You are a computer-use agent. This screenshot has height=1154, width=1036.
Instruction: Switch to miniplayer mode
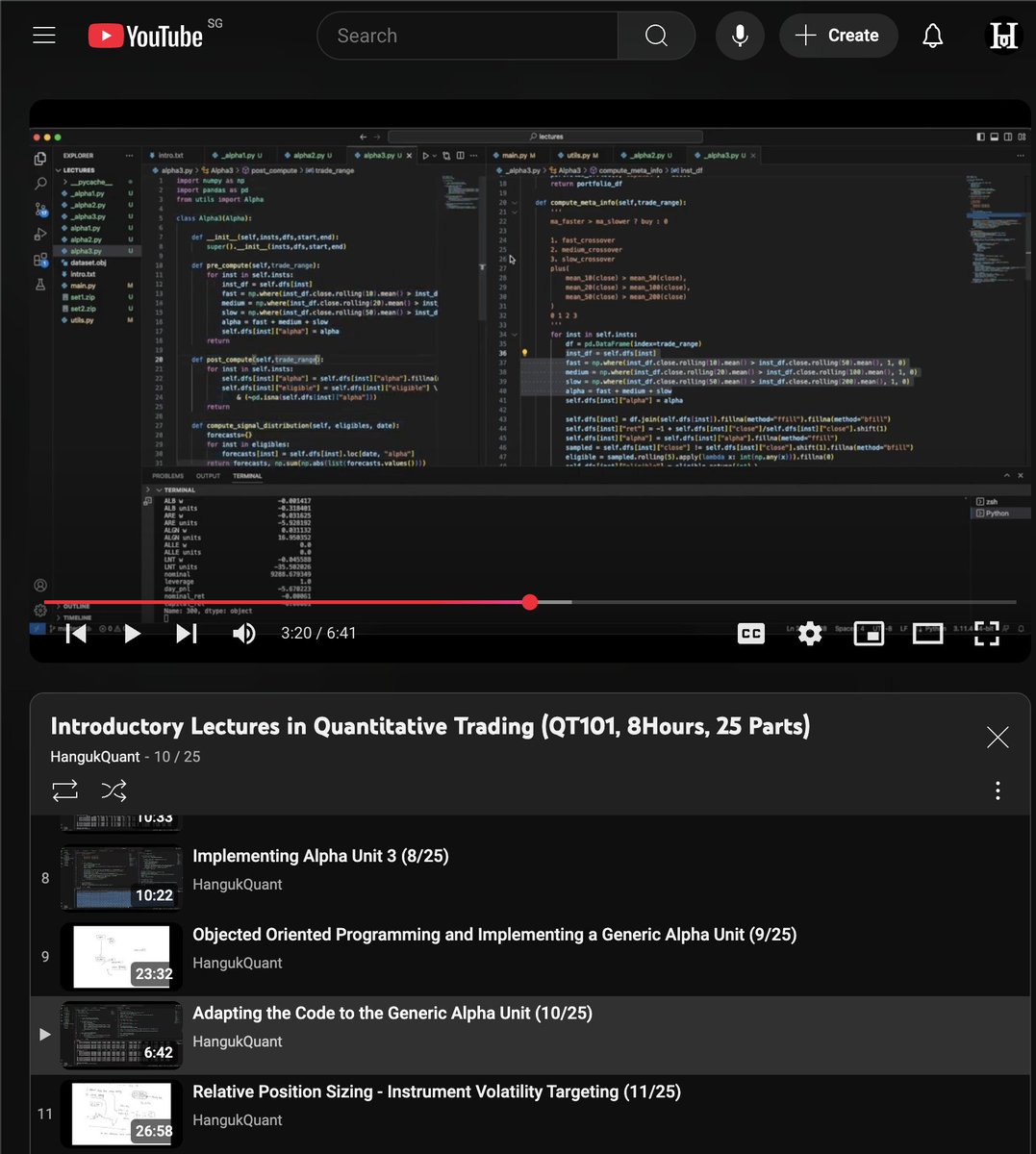(x=869, y=633)
